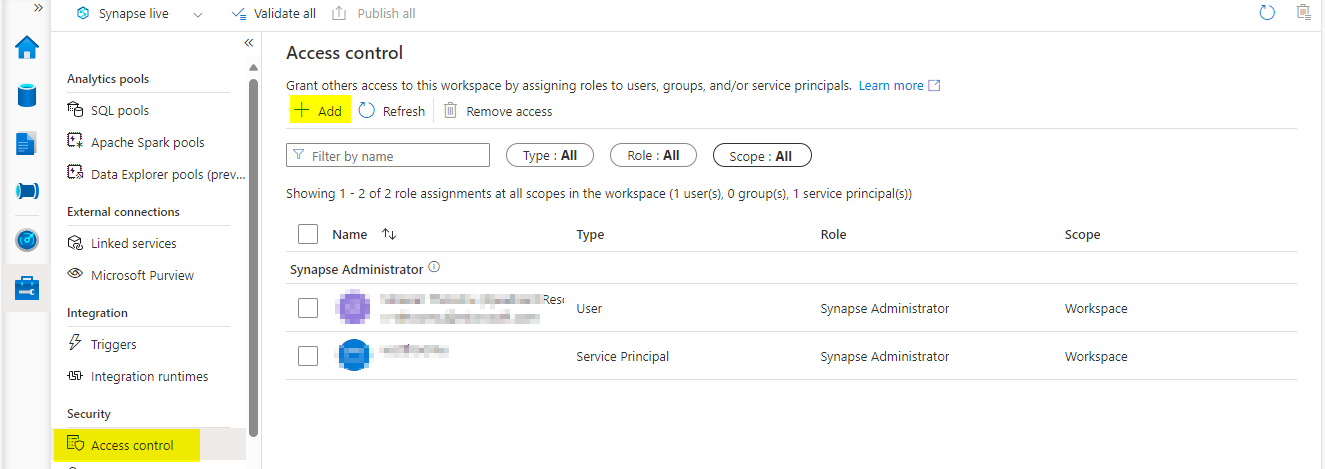Viewport: 1325px width, 469px height.
Task: Open the Manage hub toolbox icon
Action: pos(27,288)
